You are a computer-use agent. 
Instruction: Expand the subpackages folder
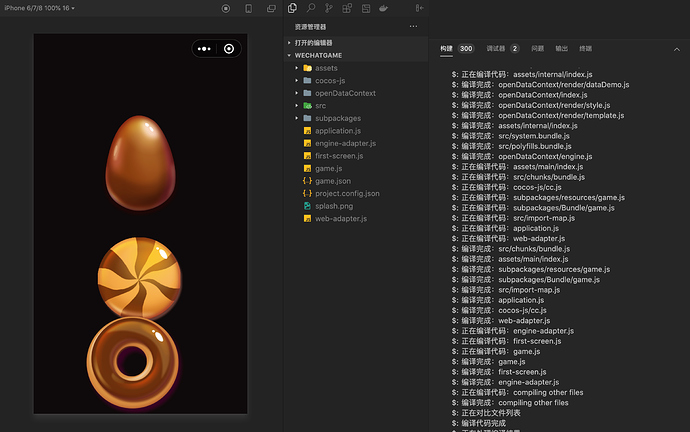point(337,118)
